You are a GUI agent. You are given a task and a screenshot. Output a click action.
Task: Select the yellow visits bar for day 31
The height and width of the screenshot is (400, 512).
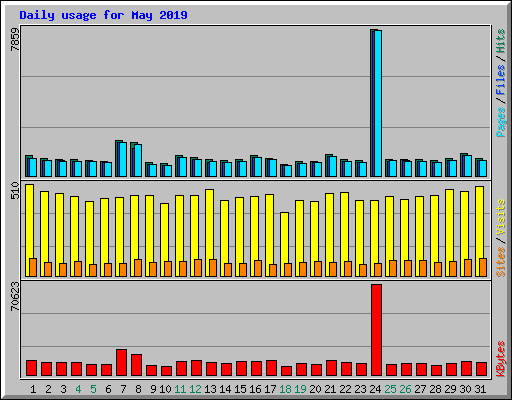pos(479,231)
